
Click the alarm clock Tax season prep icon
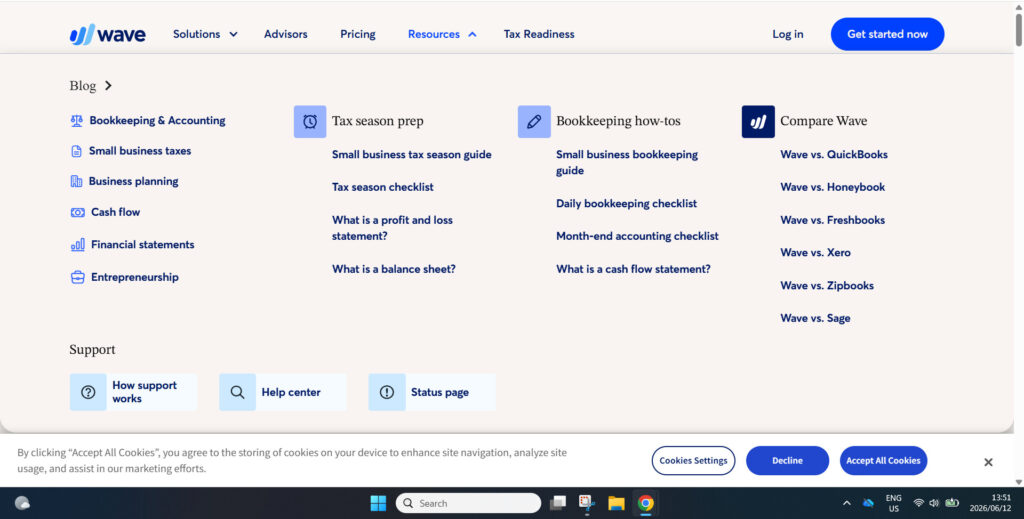310,121
